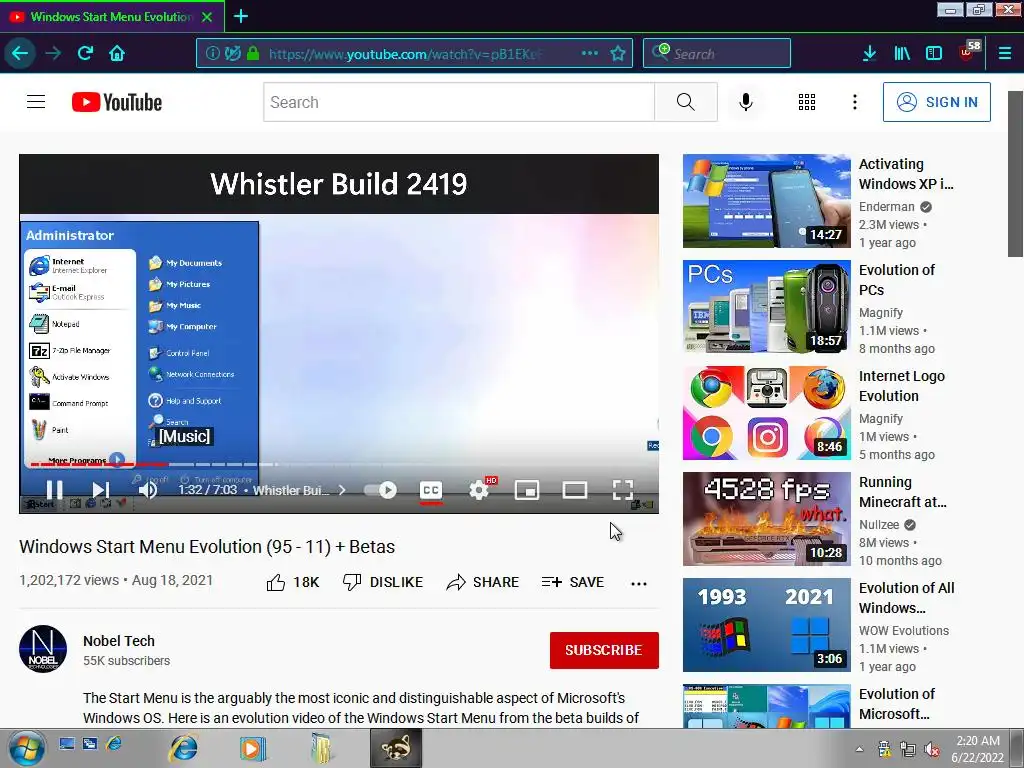This screenshot has height=768, width=1024.
Task: Skip to the next video
Action: [100, 490]
